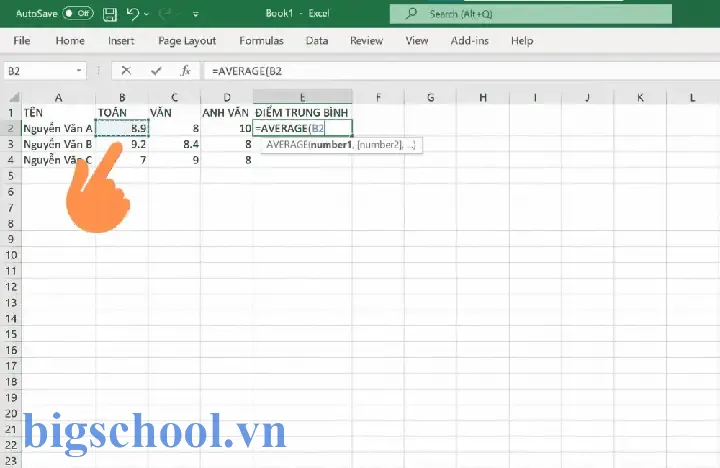Open the Undo history dropdown arrow
Screen dimensions: 720x468
[x=146, y=14]
